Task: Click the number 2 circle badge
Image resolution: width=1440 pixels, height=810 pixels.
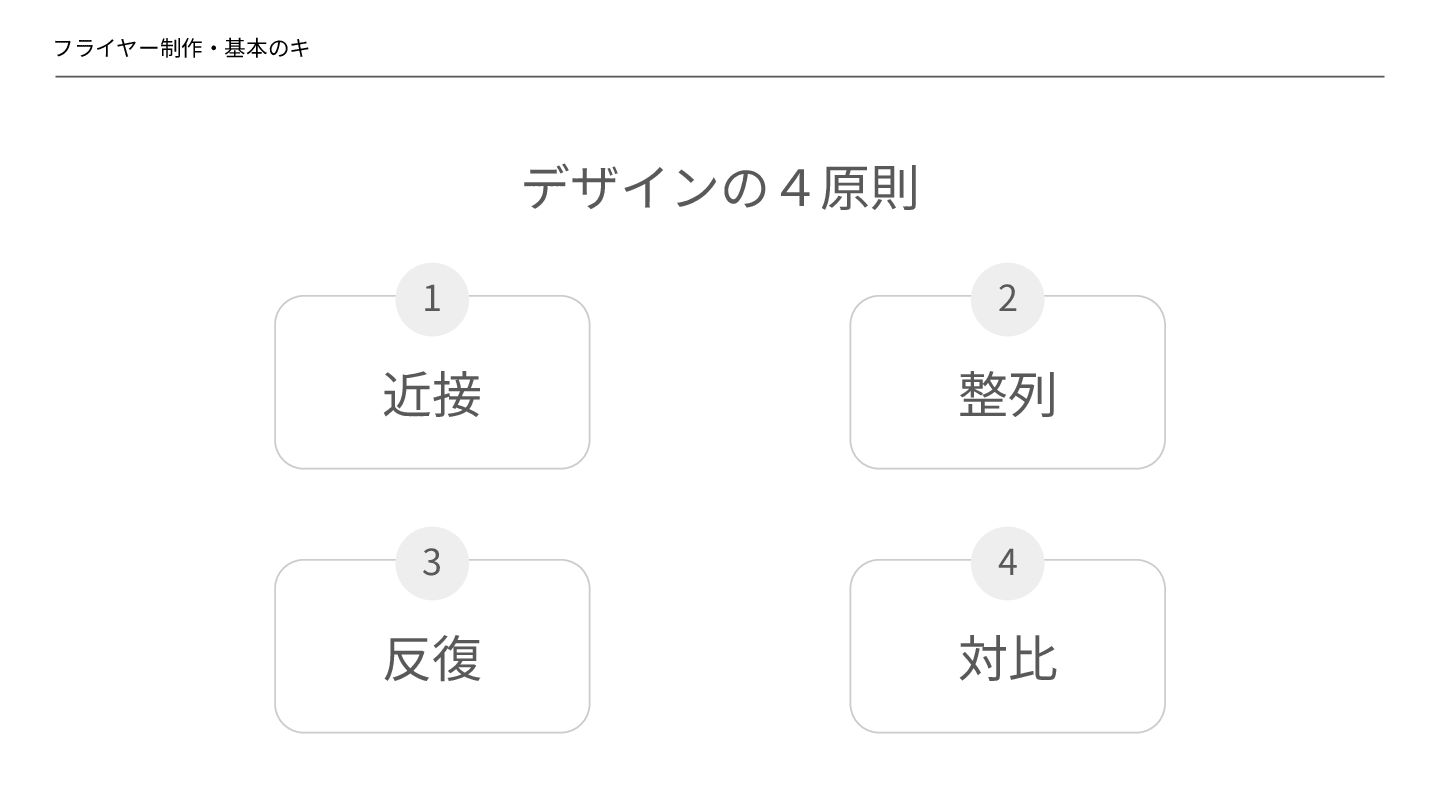Action: pyautogui.click(x=1007, y=298)
